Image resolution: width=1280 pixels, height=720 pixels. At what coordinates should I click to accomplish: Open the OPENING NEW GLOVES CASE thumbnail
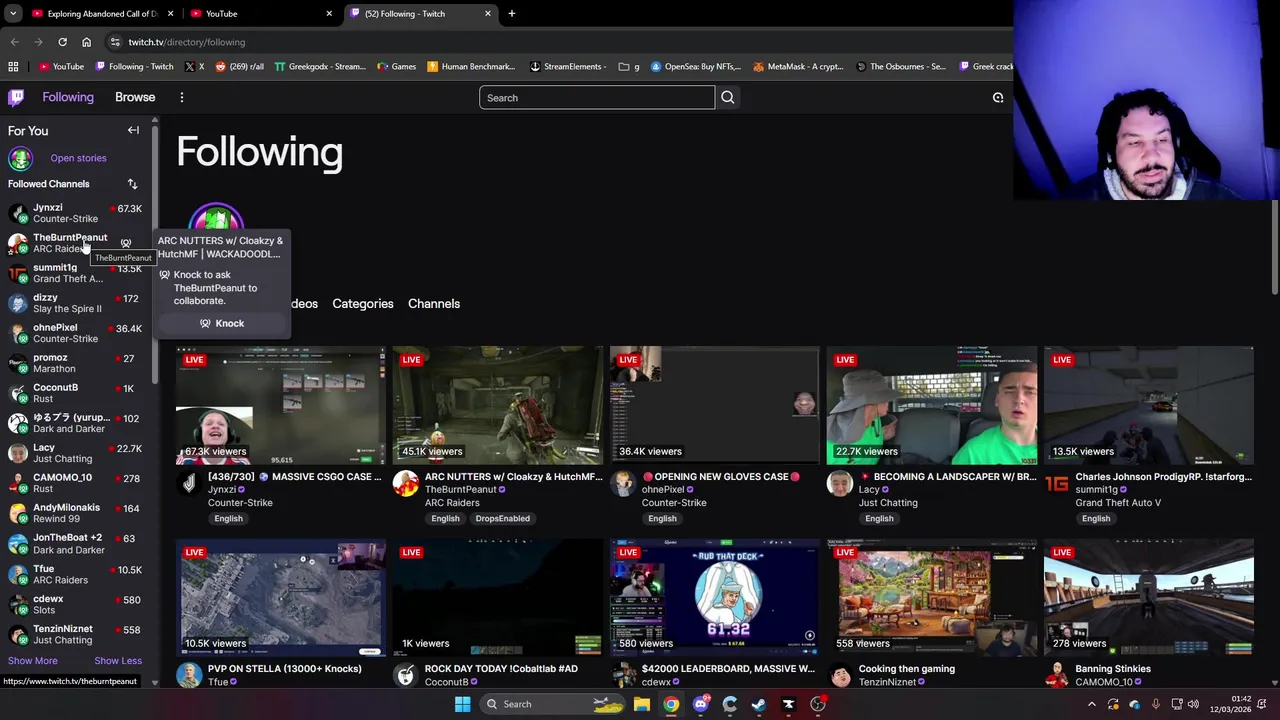click(715, 405)
